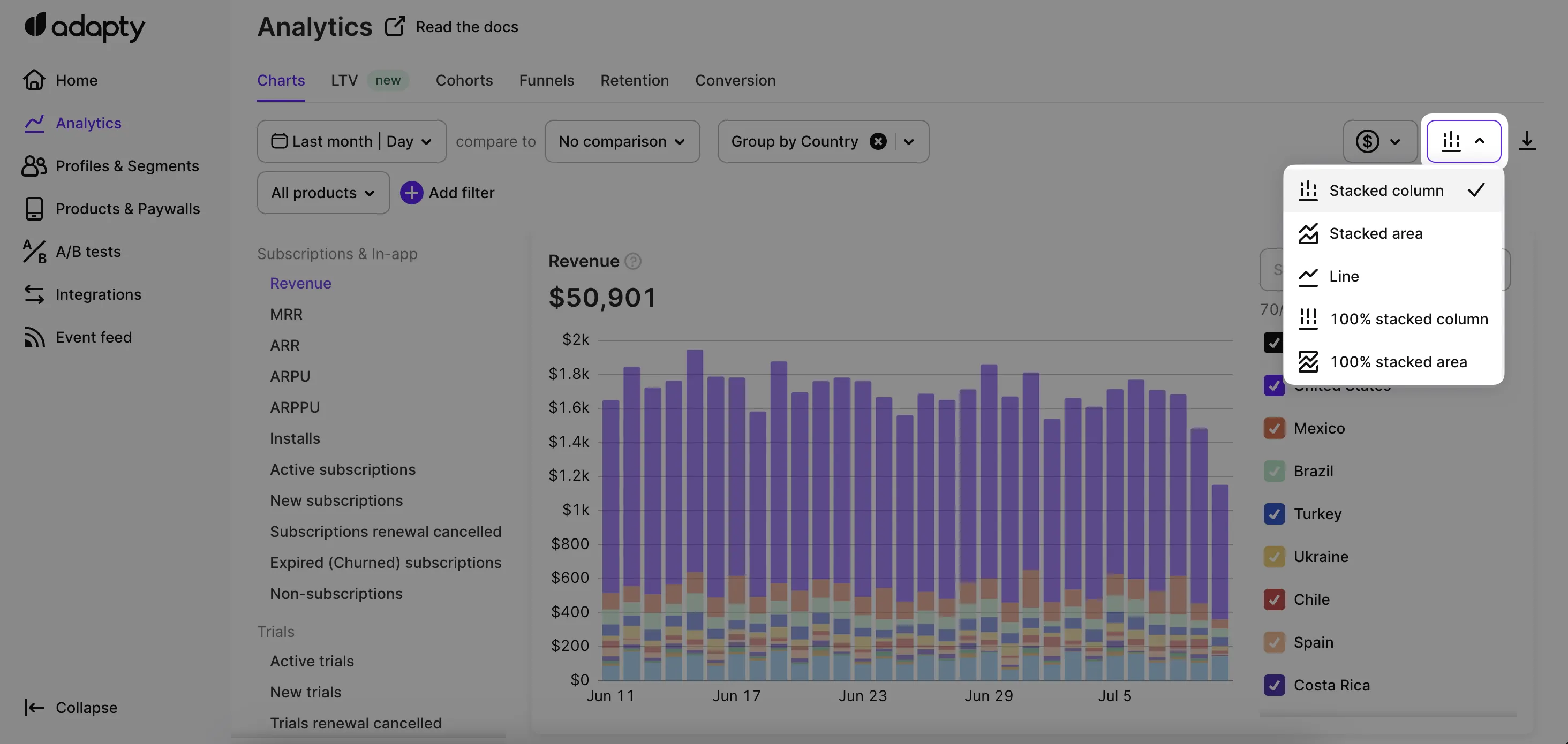Toggle the Turkey country checkbox
Screen dimensions: 1568x744
click(1274, 514)
